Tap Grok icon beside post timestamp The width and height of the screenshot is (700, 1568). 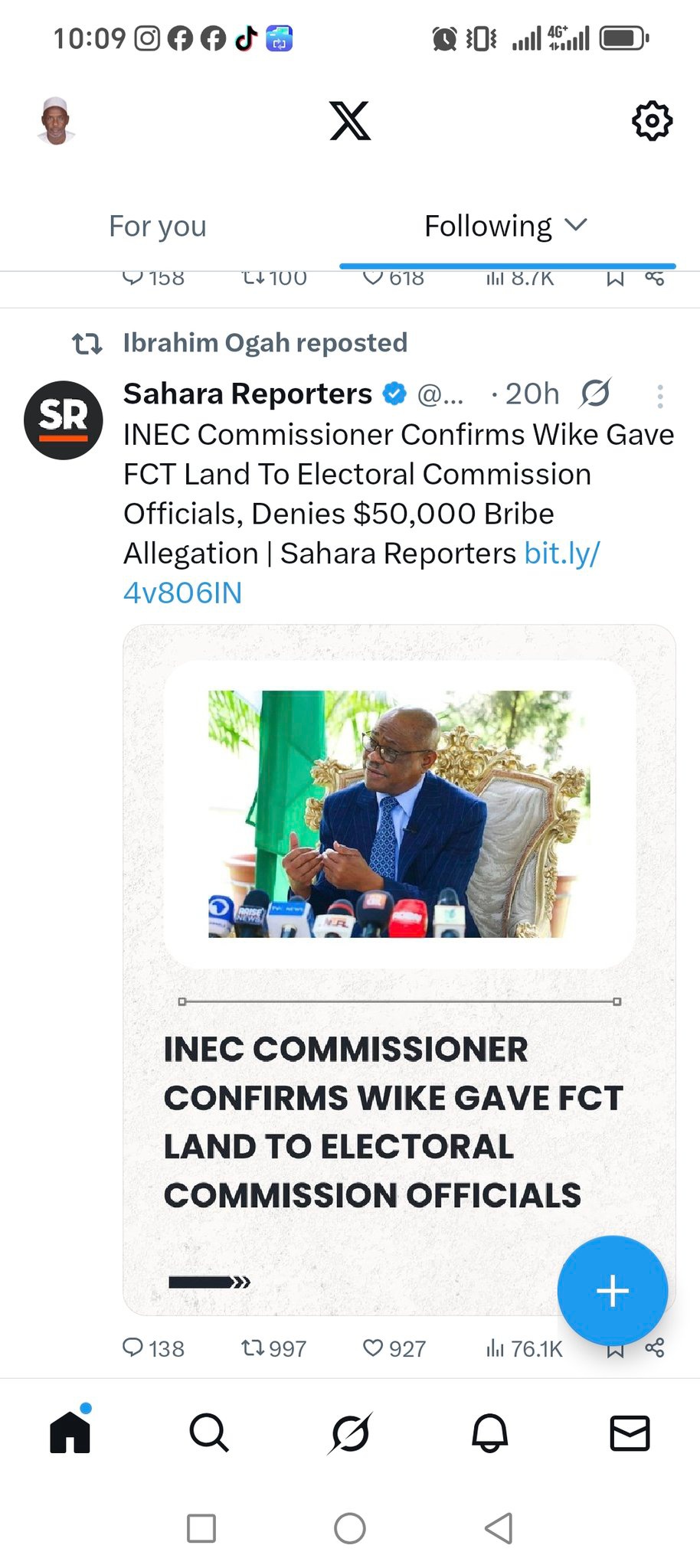595,394
